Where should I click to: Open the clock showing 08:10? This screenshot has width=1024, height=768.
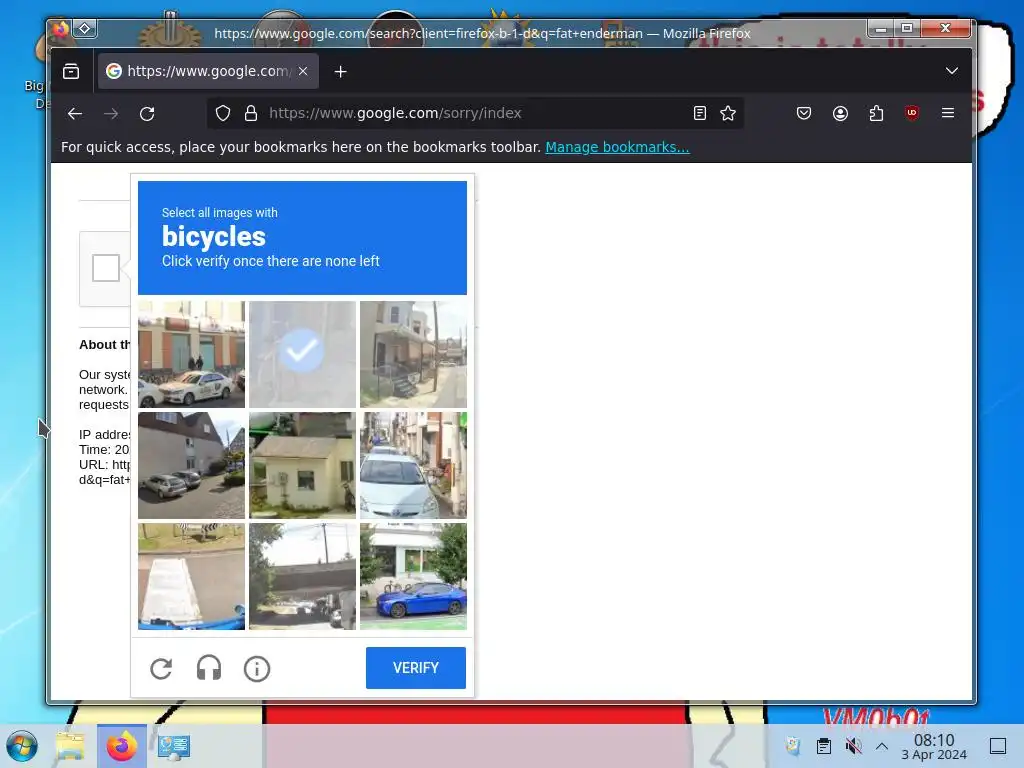point(934,746)
